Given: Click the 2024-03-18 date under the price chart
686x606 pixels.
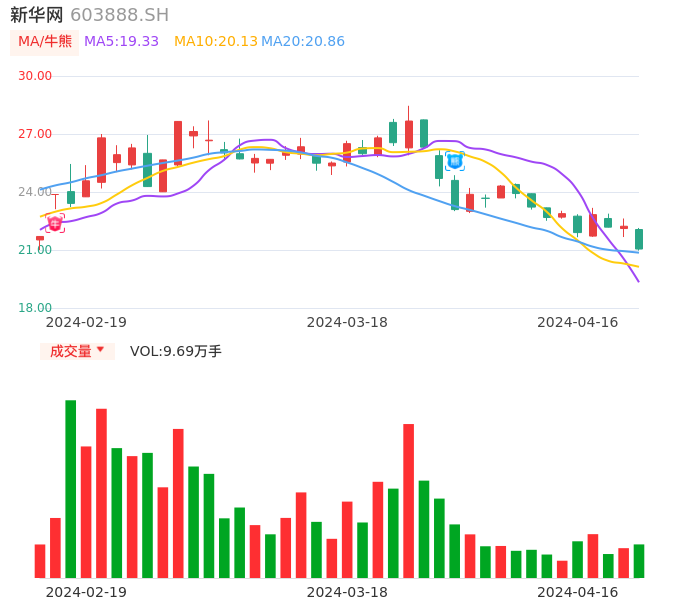Looking at the screenshot, I should [347, 322].
